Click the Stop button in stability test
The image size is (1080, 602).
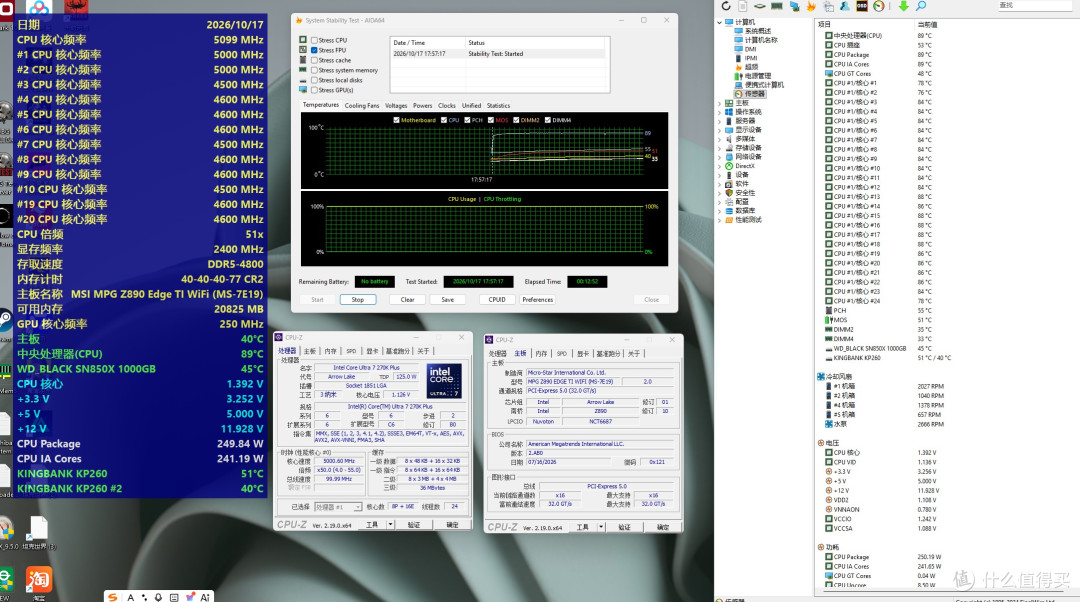pos(357,300)
